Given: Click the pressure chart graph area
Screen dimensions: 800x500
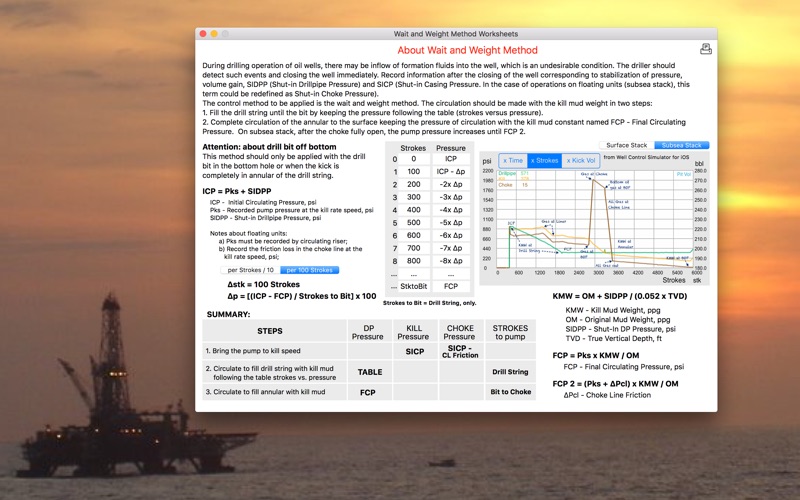Looking at the screenshot, I should coord(594,219).
